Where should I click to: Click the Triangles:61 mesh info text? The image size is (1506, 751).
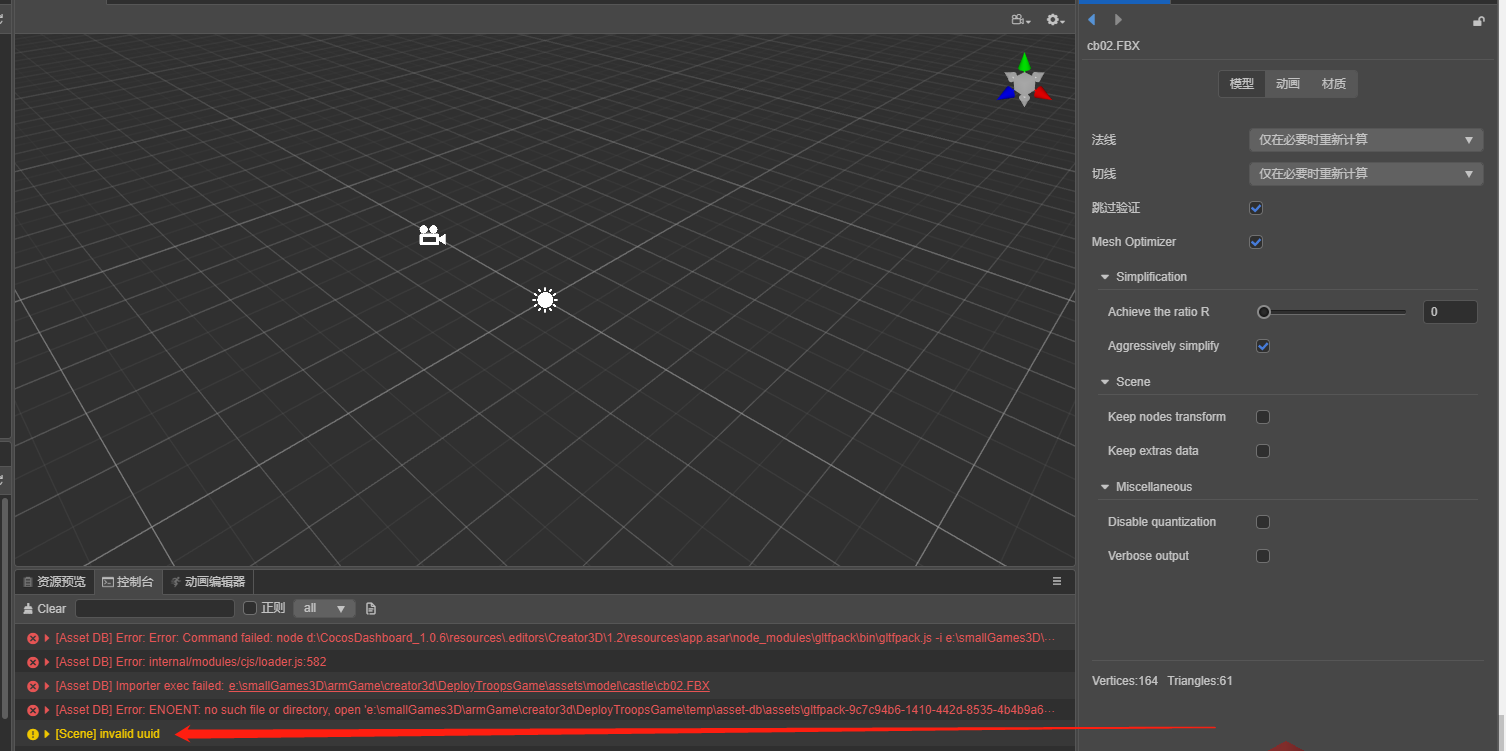click(1200, 681)
